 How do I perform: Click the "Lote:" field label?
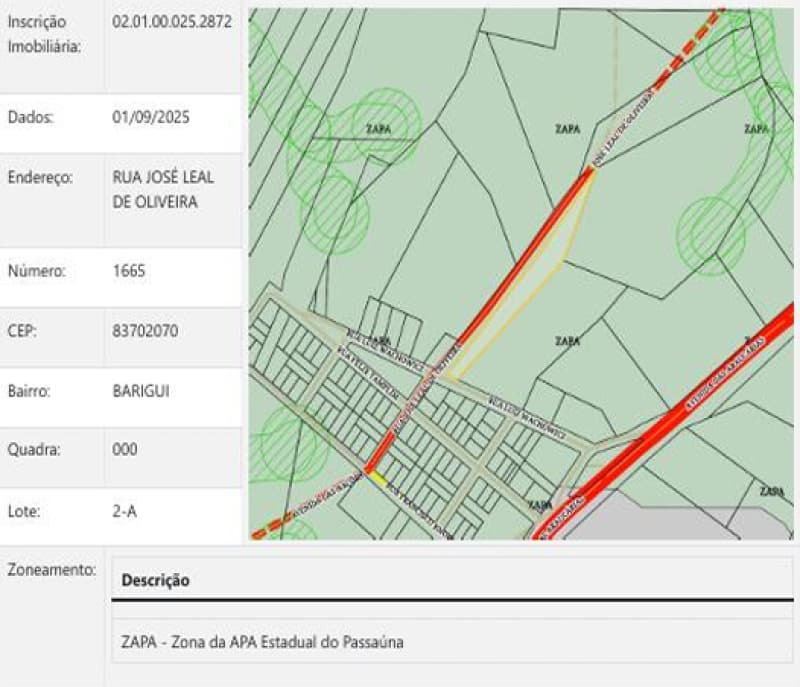coord(23,511)
